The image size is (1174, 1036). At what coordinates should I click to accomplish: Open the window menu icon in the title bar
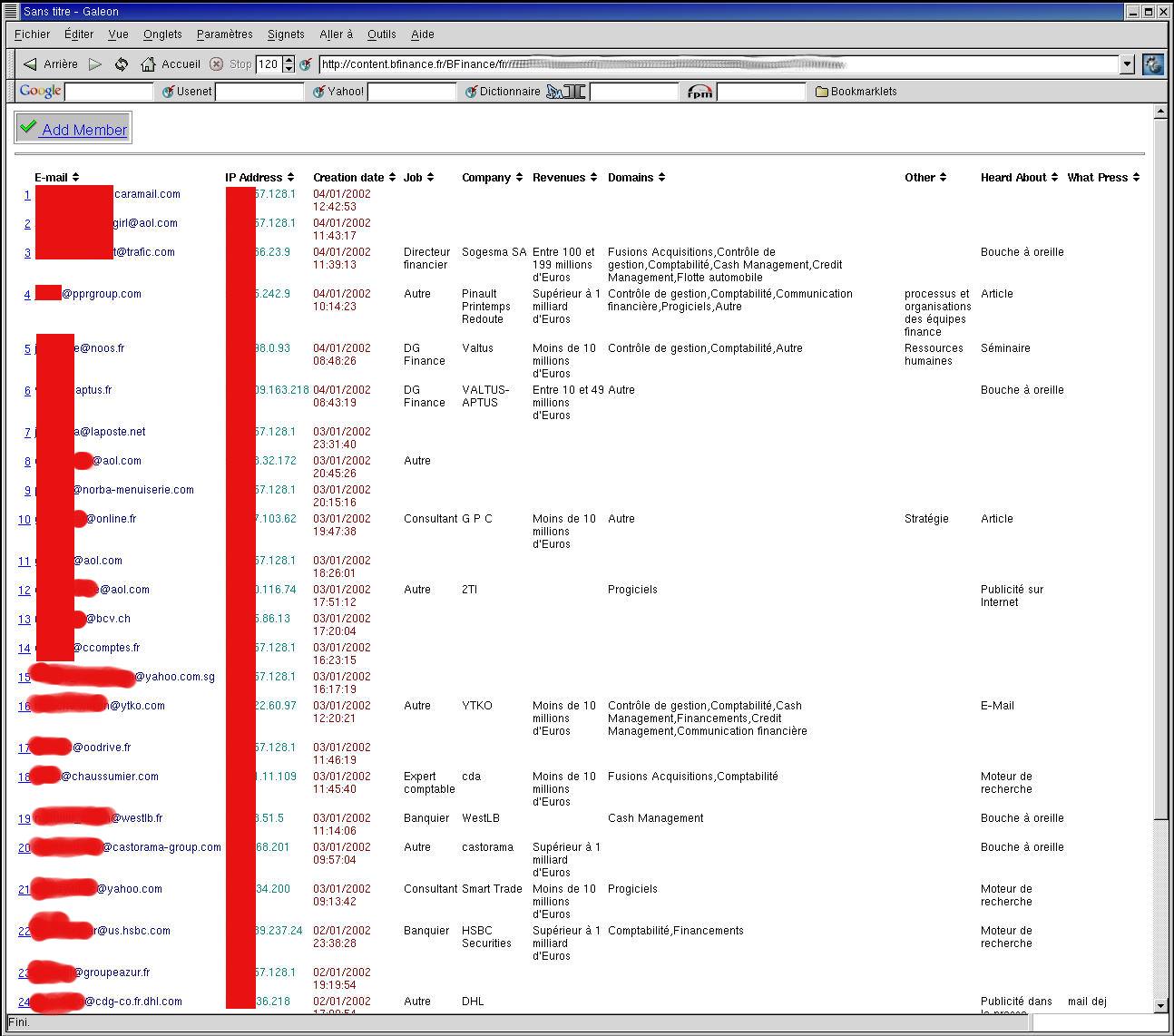pos(11,11)
